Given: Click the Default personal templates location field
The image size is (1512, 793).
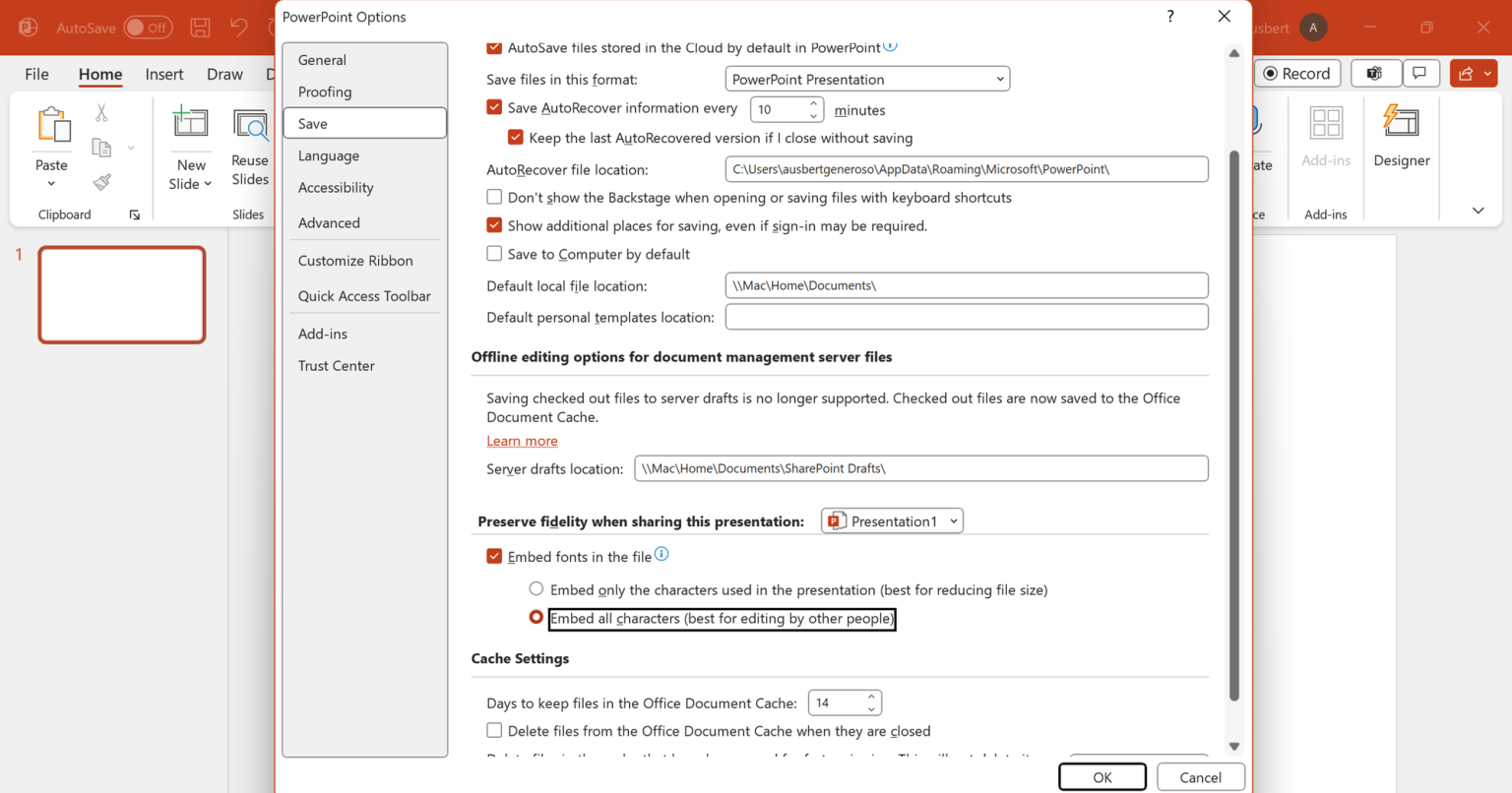Looking at the screenshot, I should coord(965,316).
